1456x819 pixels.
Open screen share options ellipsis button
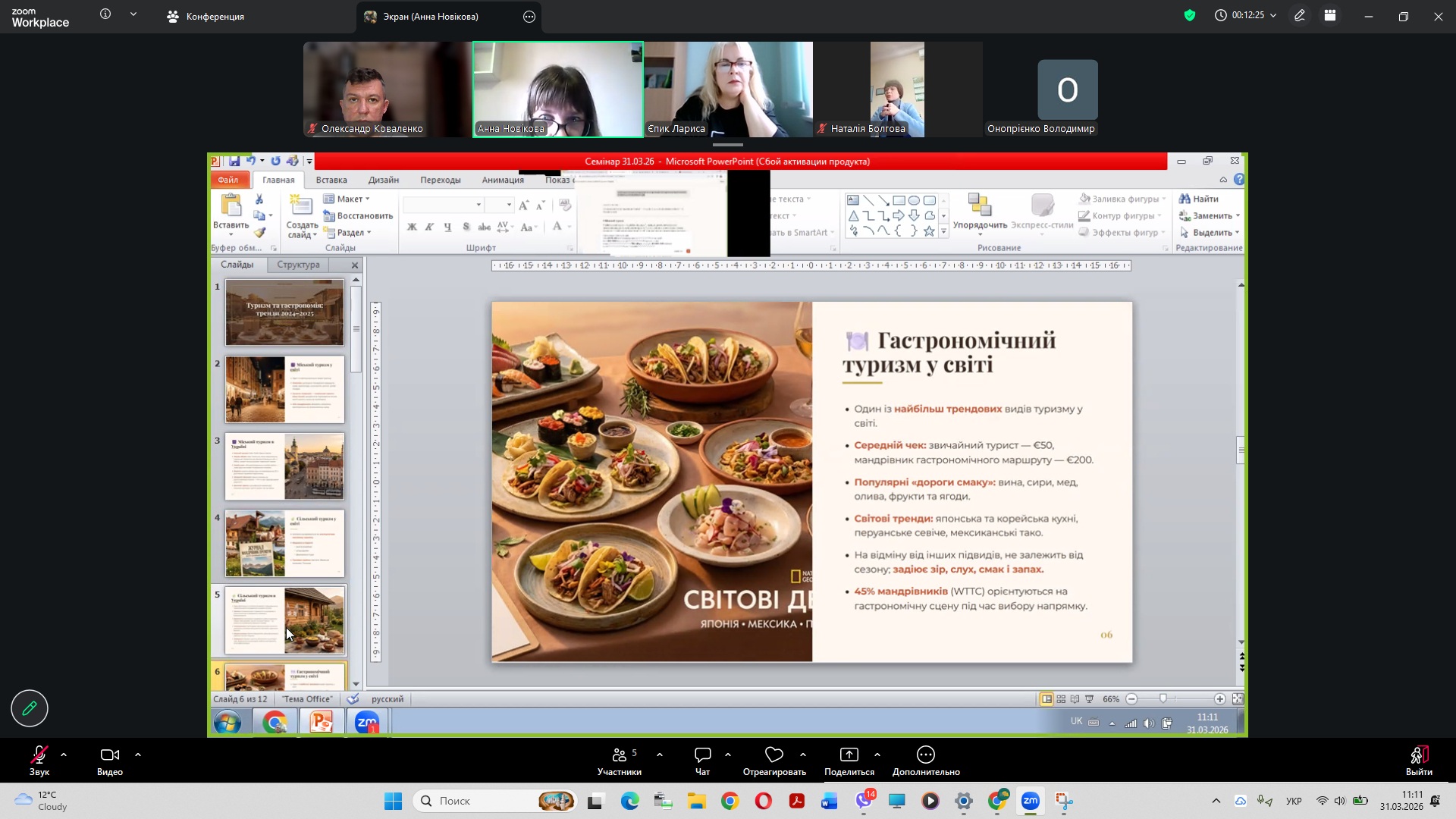529,17
